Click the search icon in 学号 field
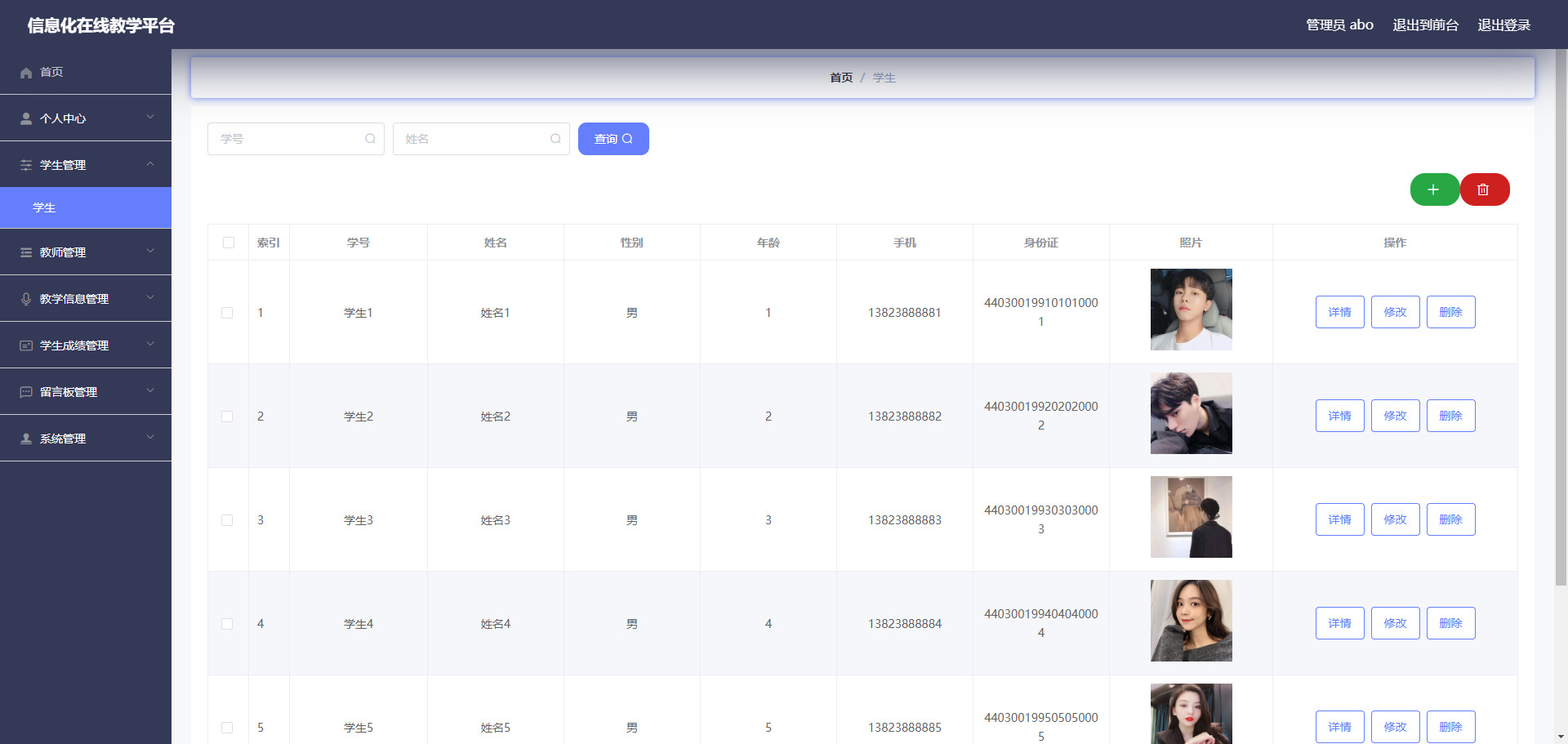The width and height of the screenshot is (1568, 744). click(370, 139)
